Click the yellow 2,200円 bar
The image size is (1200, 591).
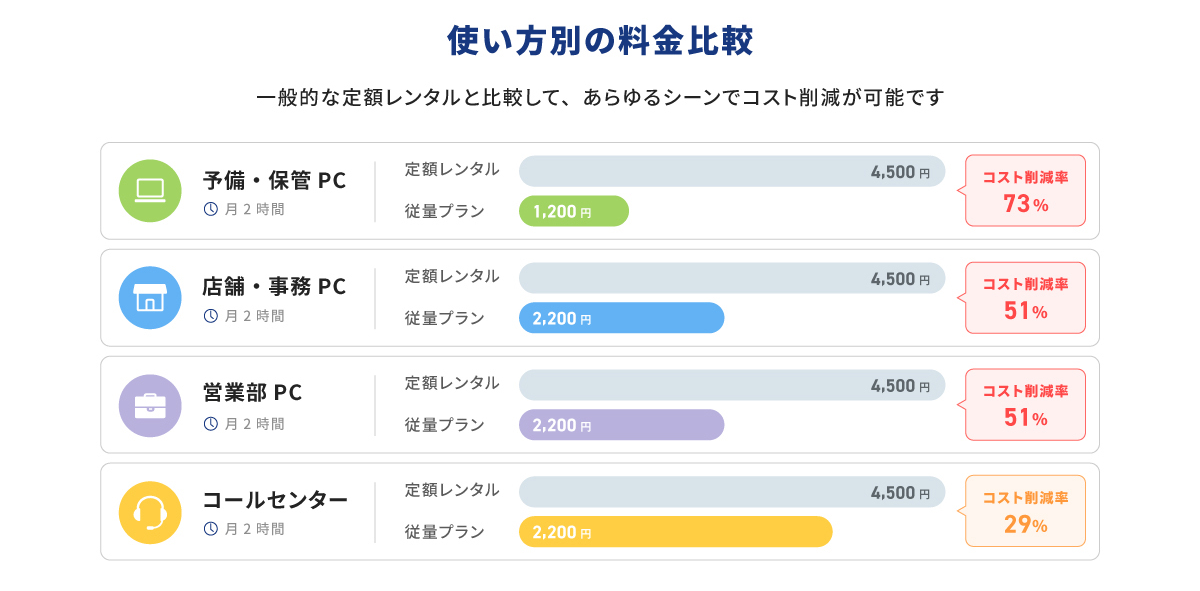(675, 532)
